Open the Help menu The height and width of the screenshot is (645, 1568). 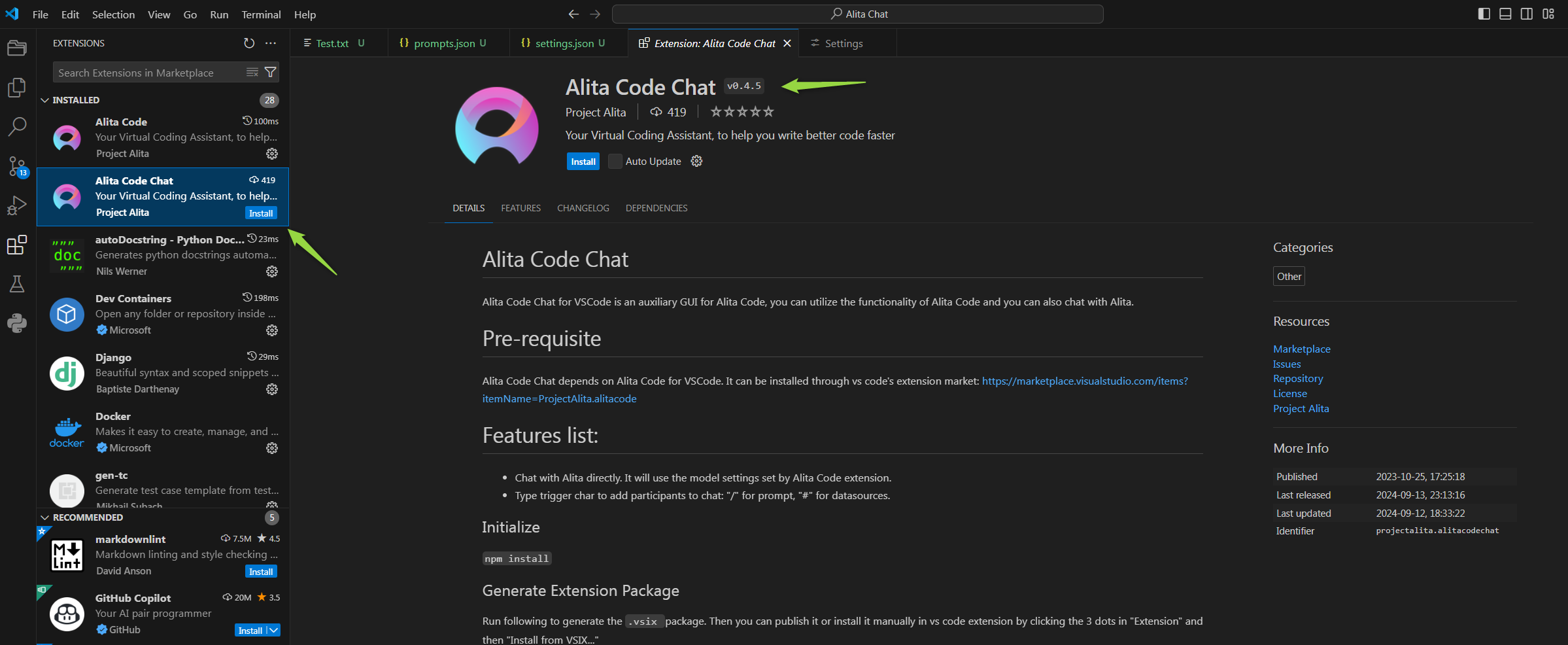tap(305, 14)
